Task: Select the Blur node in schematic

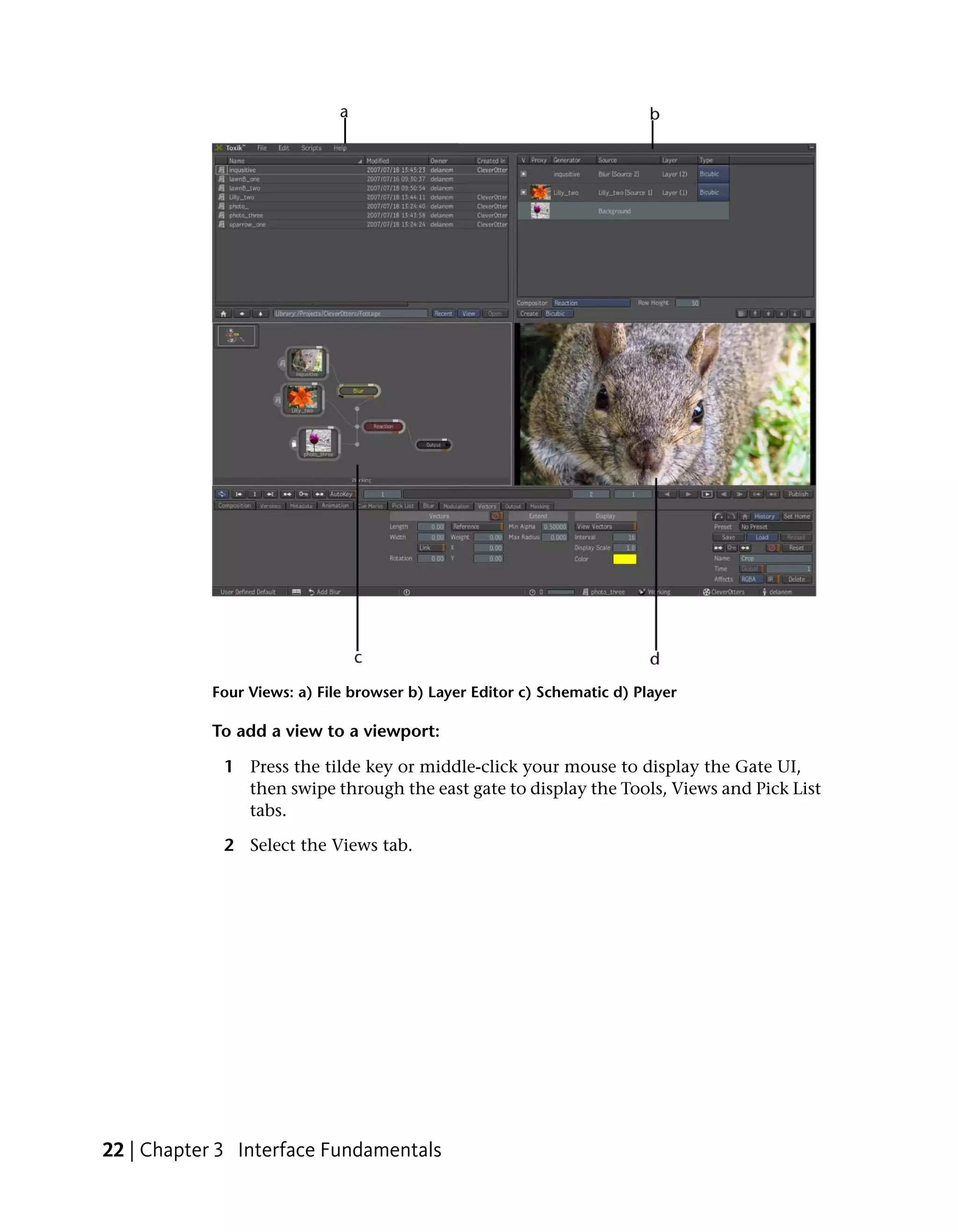Action: pyautogui.click(x=359, y=390)
